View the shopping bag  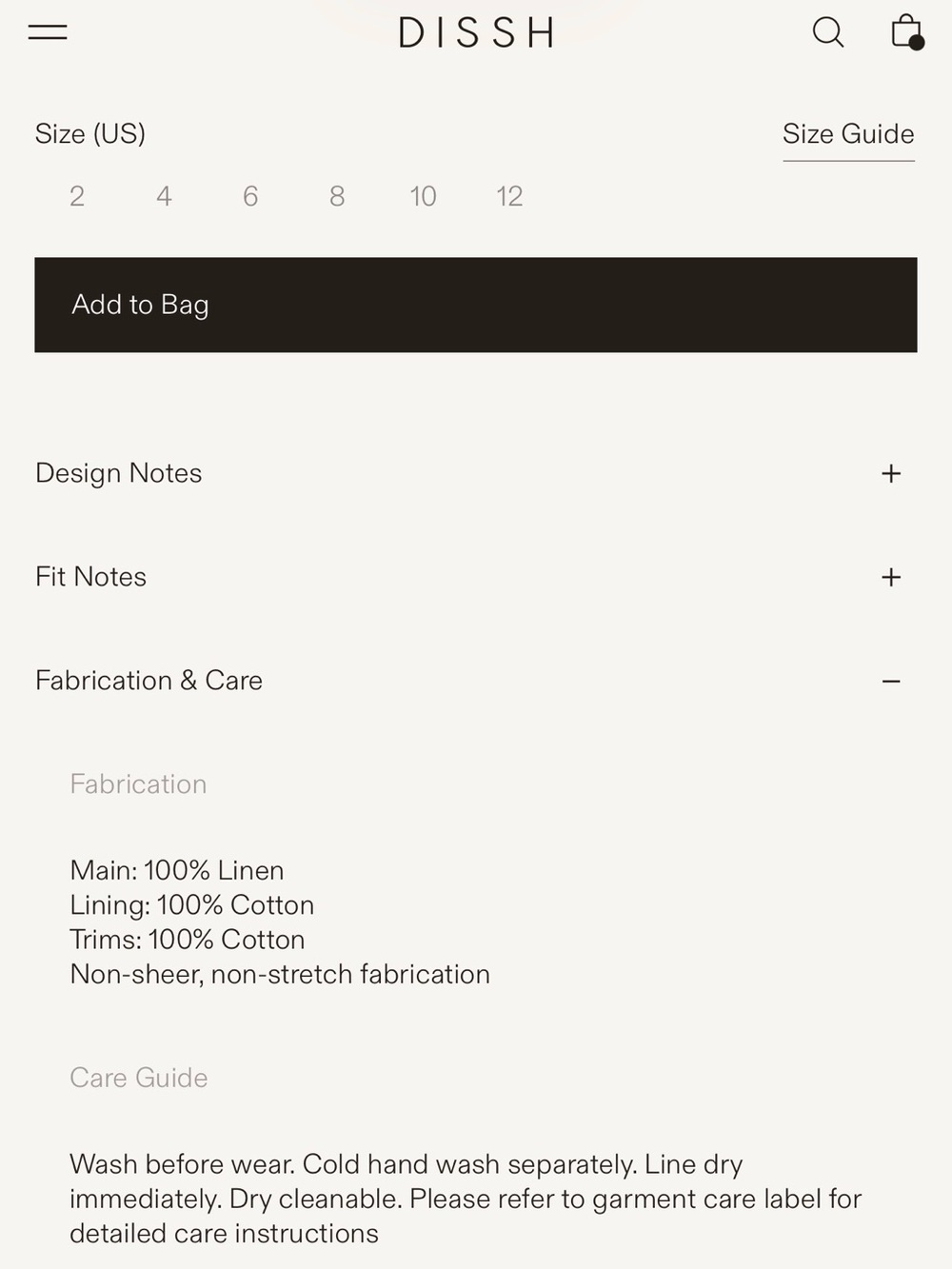907,31
